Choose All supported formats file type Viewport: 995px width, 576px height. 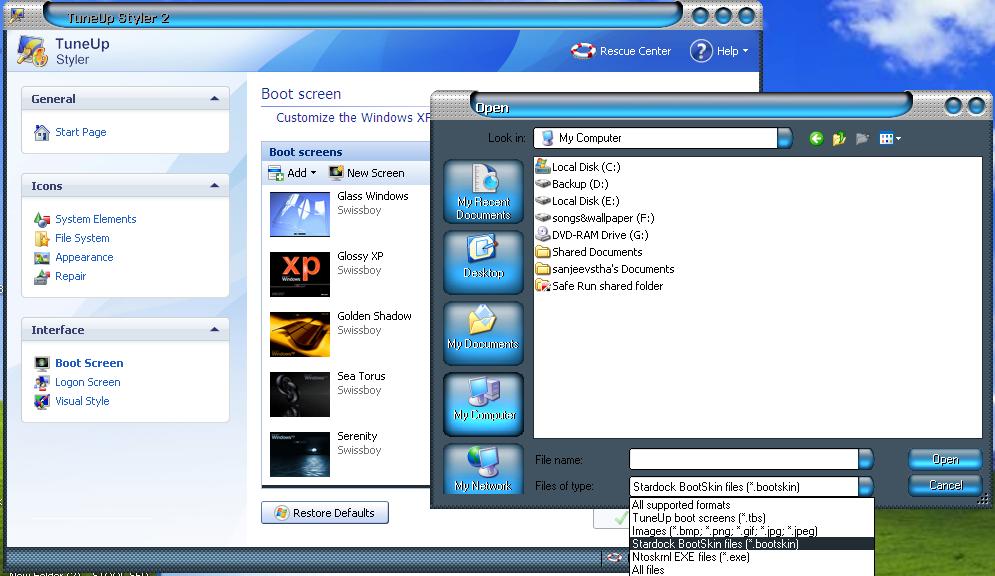pos(752,505)
